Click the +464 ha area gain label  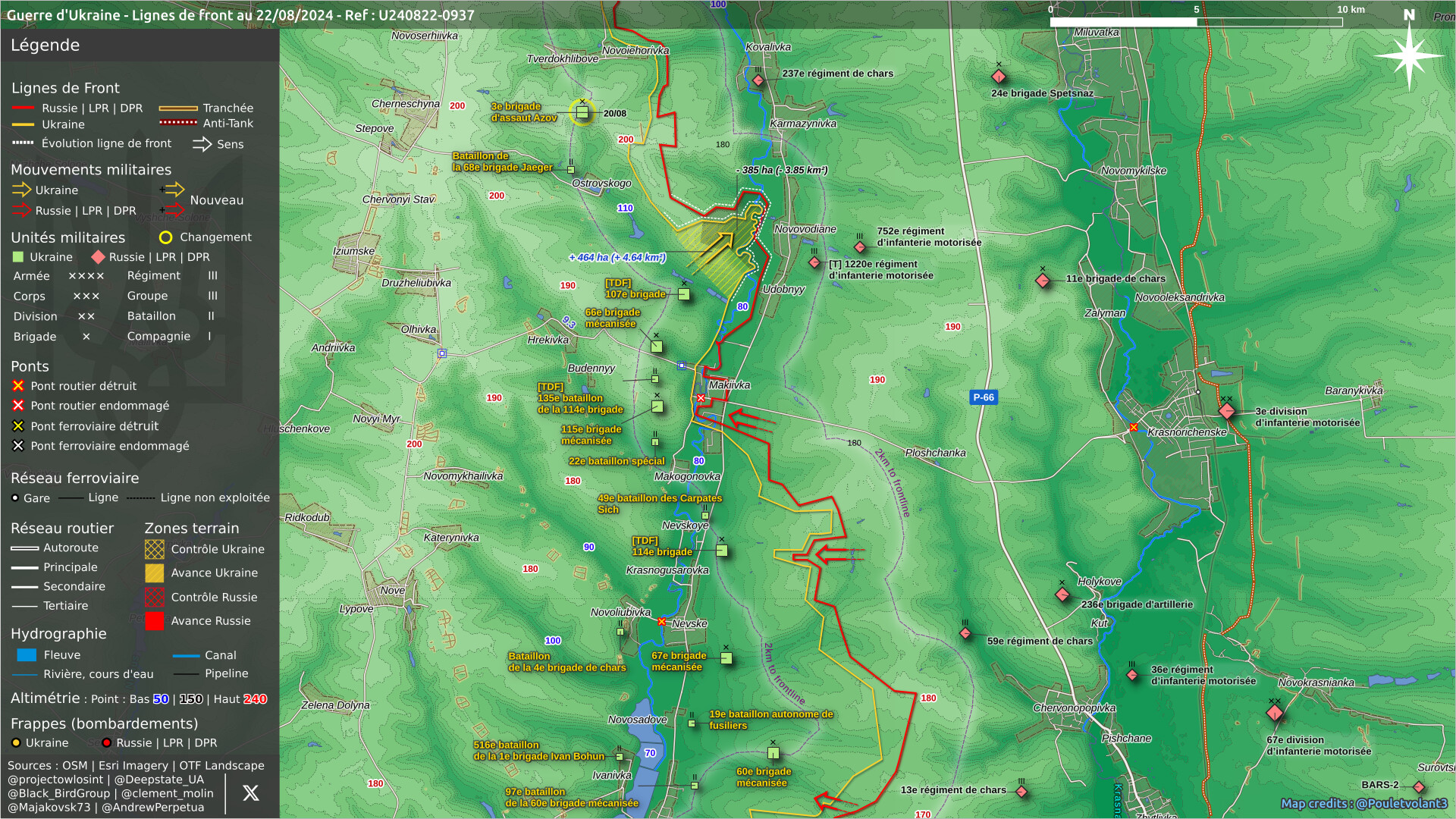617,258
